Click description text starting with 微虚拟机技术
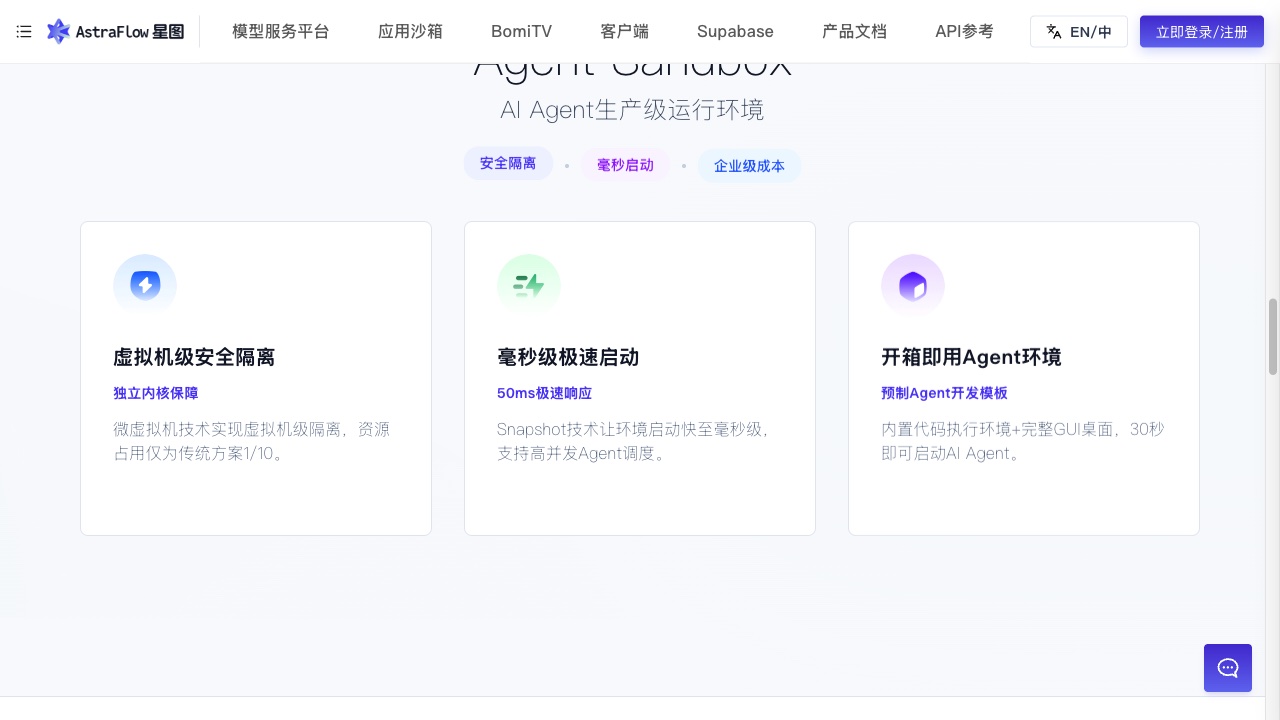The width and height of the screenshot is (1280, 720). pyautogui.click(x=251, y=441)
